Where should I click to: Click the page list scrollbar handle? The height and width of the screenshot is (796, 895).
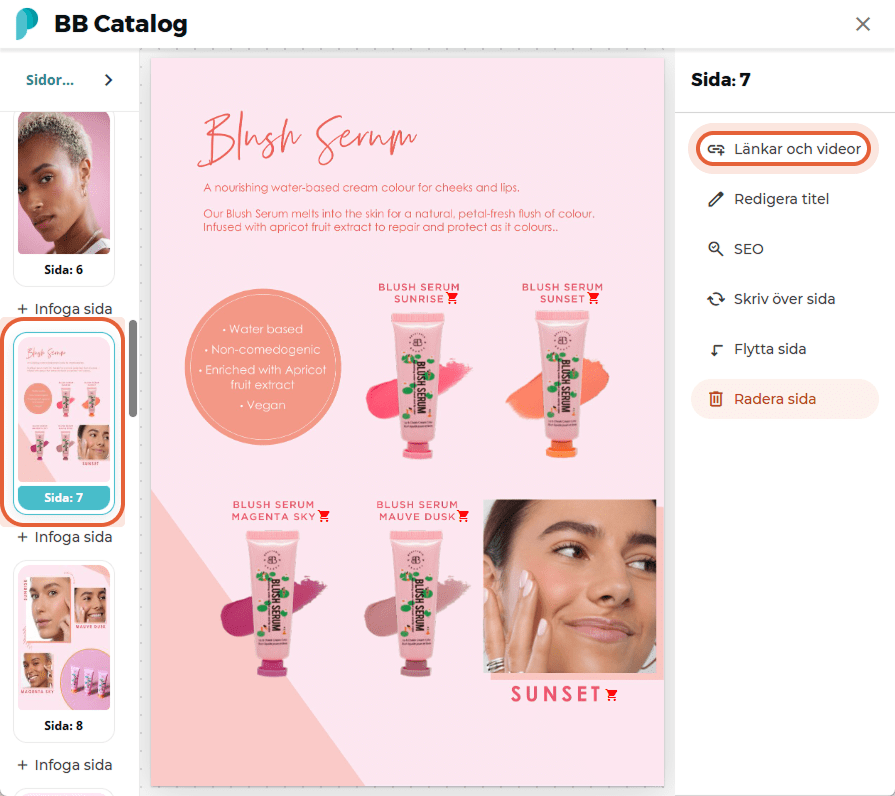pos(133,369)
